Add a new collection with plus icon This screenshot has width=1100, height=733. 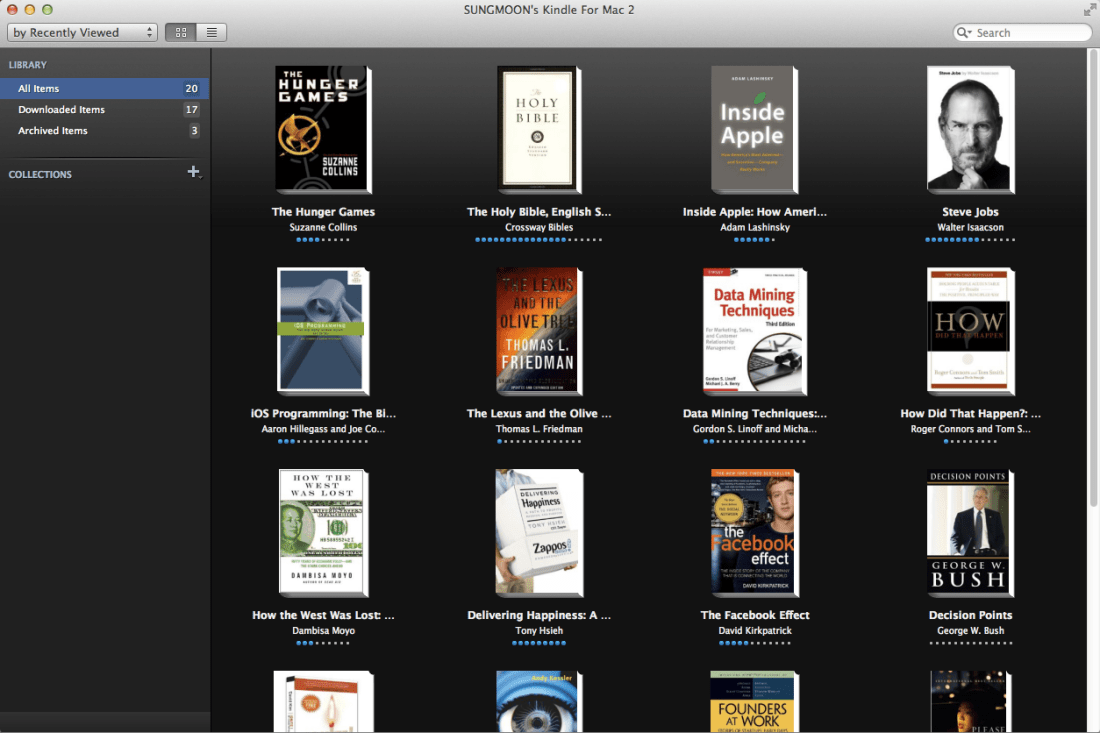click(193, 172)
